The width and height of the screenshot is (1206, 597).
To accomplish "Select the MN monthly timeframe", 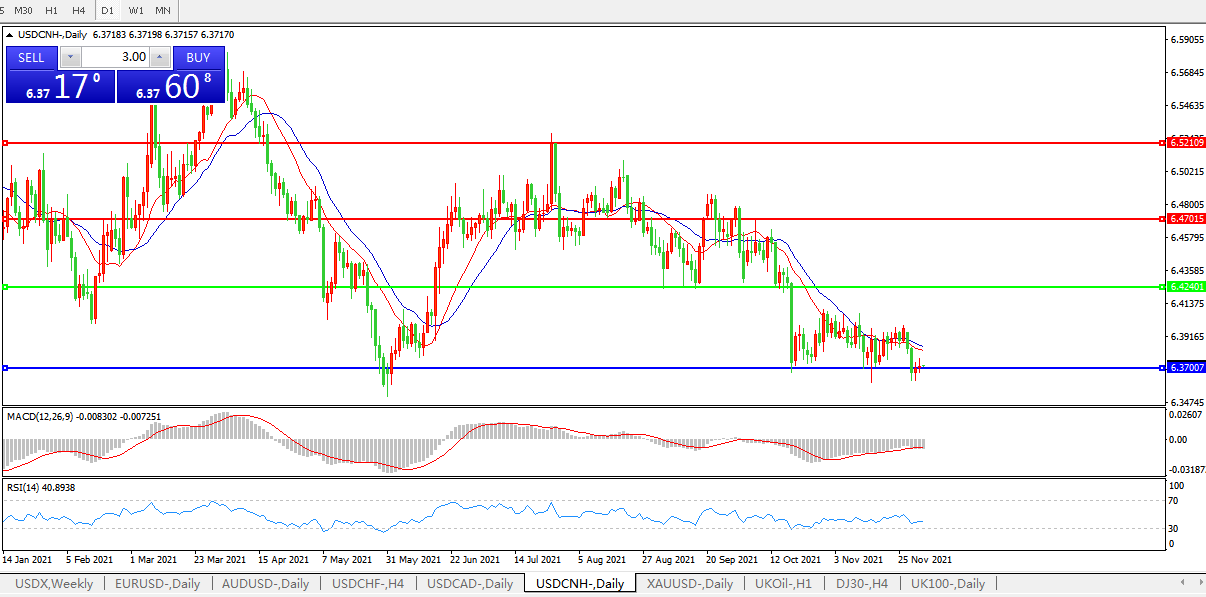I will [x=162, y=10].
